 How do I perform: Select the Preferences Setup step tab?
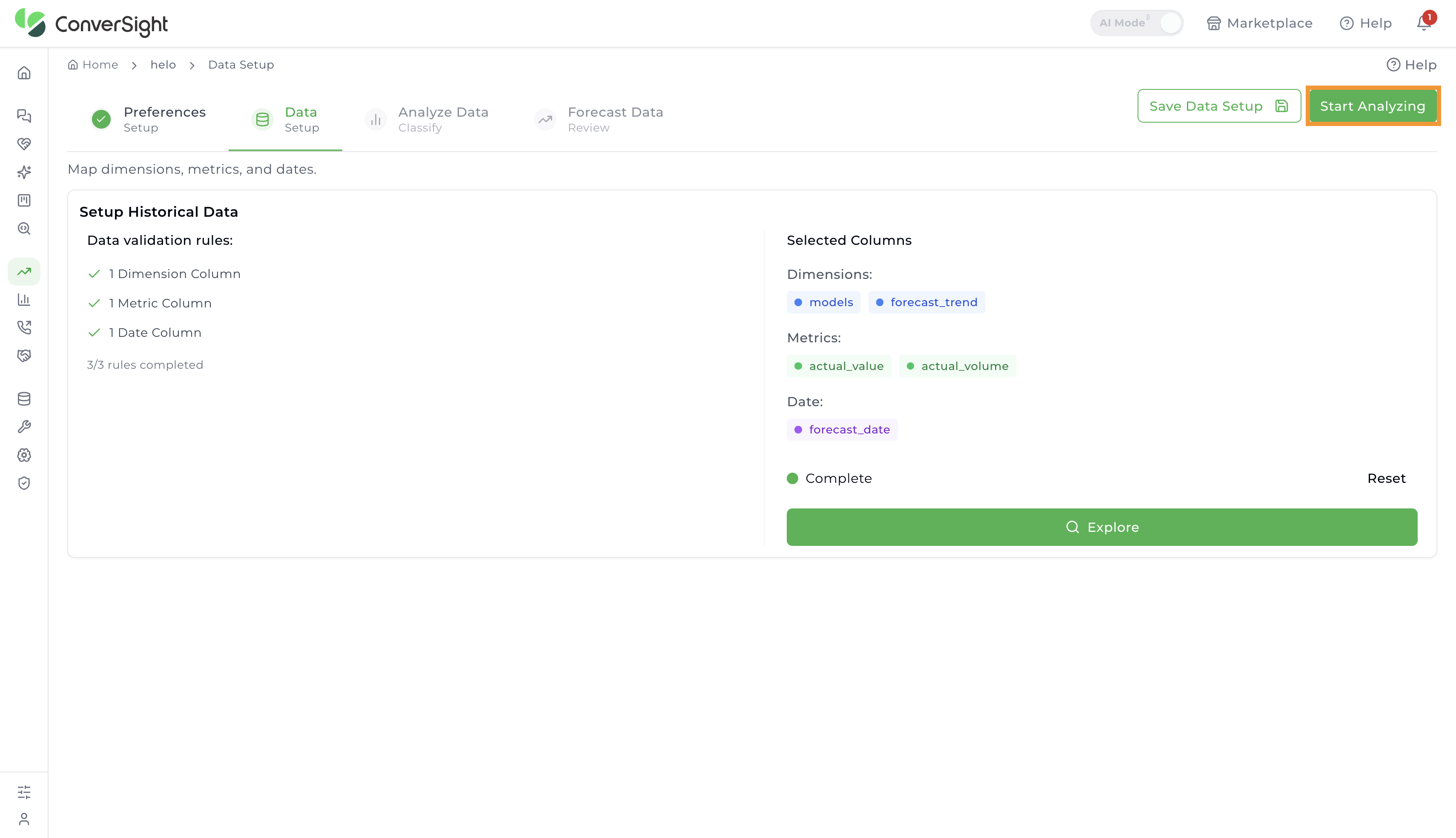(x=148, y=119)
